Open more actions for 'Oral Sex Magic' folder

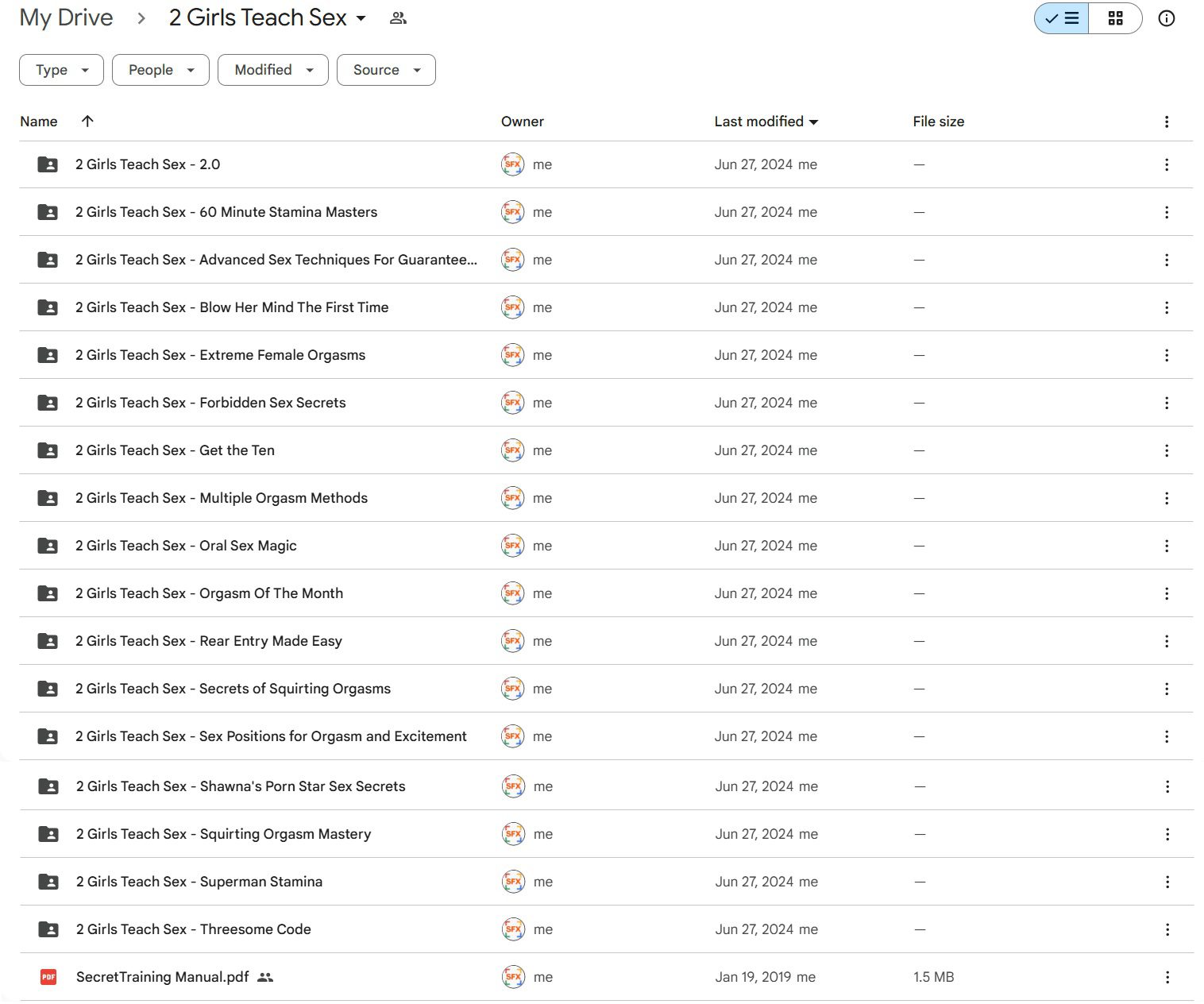point(1167,546)
